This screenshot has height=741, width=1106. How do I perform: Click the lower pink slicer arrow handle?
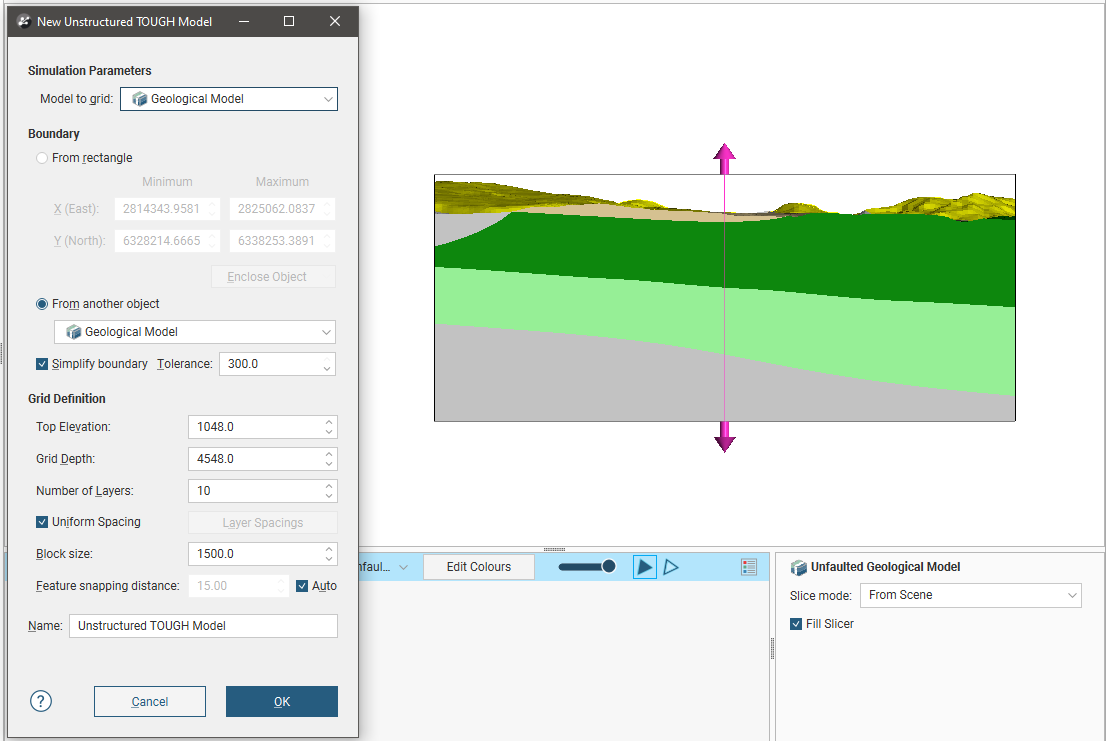click(x=724, y=438)
